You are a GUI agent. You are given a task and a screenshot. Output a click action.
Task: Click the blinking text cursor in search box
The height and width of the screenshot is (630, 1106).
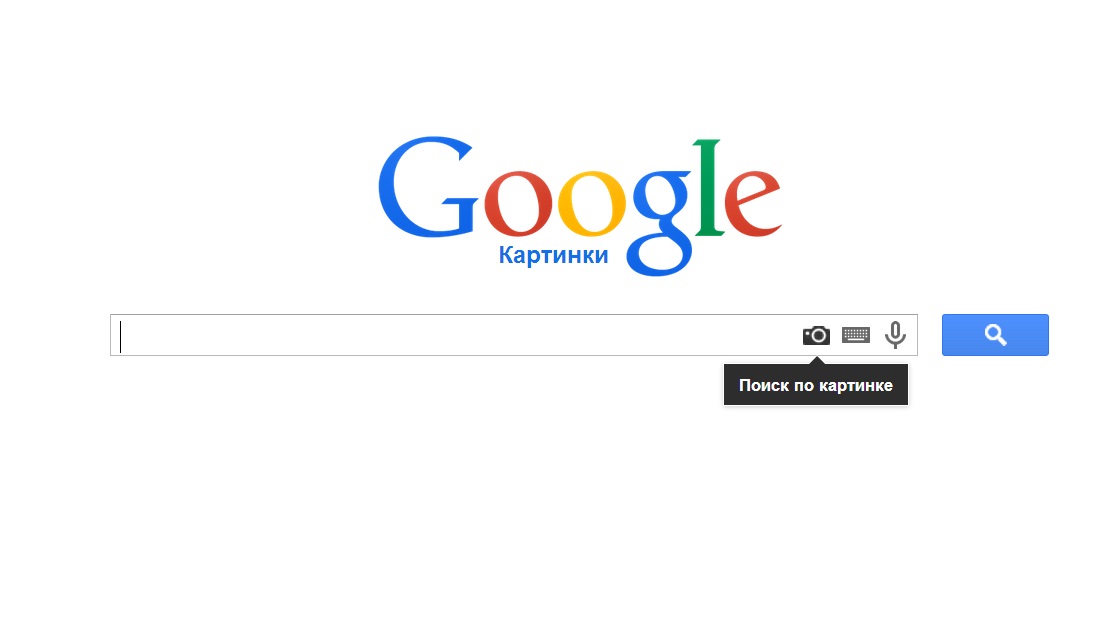pos(121,336)
